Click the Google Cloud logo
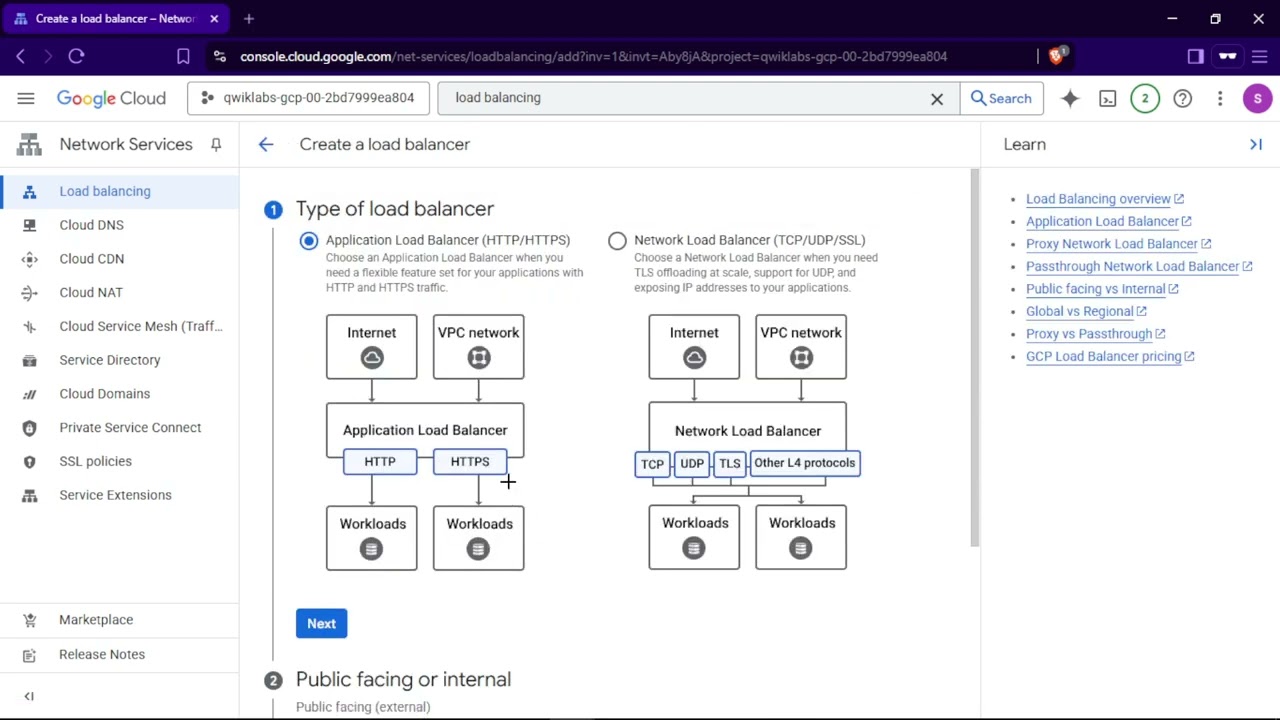The height and width of the screenshot is (720, 1280). coord(111,98)
